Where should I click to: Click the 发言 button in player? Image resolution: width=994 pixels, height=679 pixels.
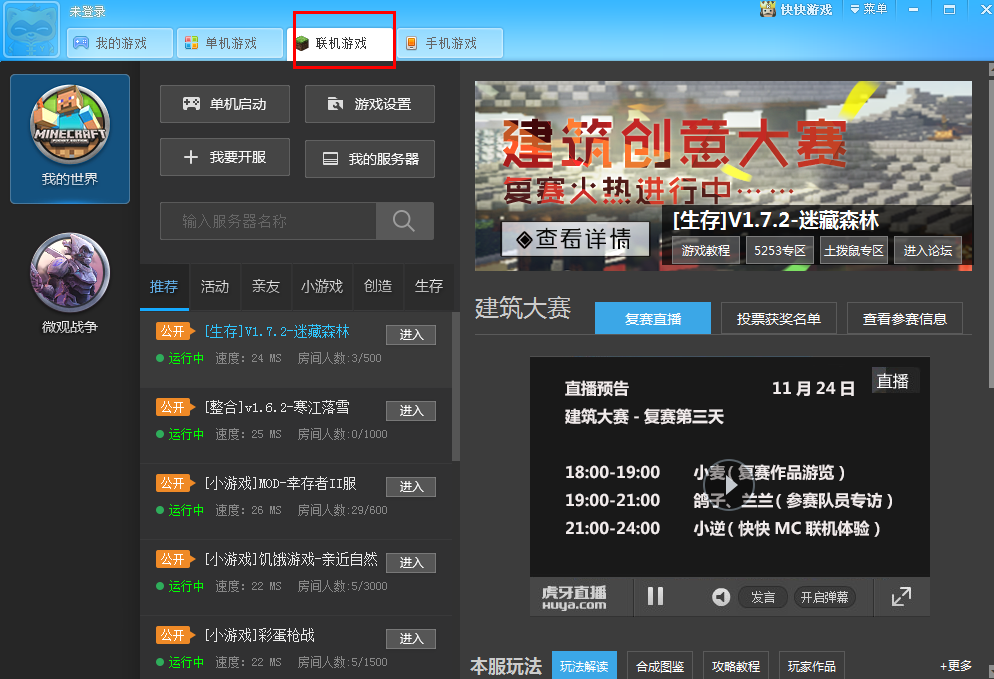tap(763, 597)
